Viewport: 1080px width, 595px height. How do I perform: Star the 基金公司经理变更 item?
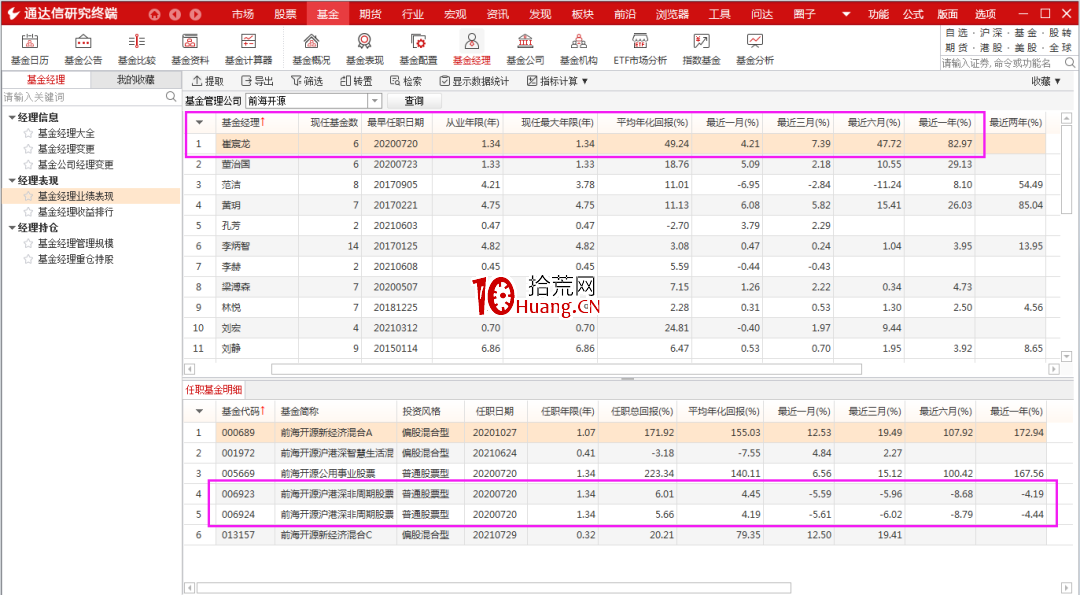tap(28, 165)
